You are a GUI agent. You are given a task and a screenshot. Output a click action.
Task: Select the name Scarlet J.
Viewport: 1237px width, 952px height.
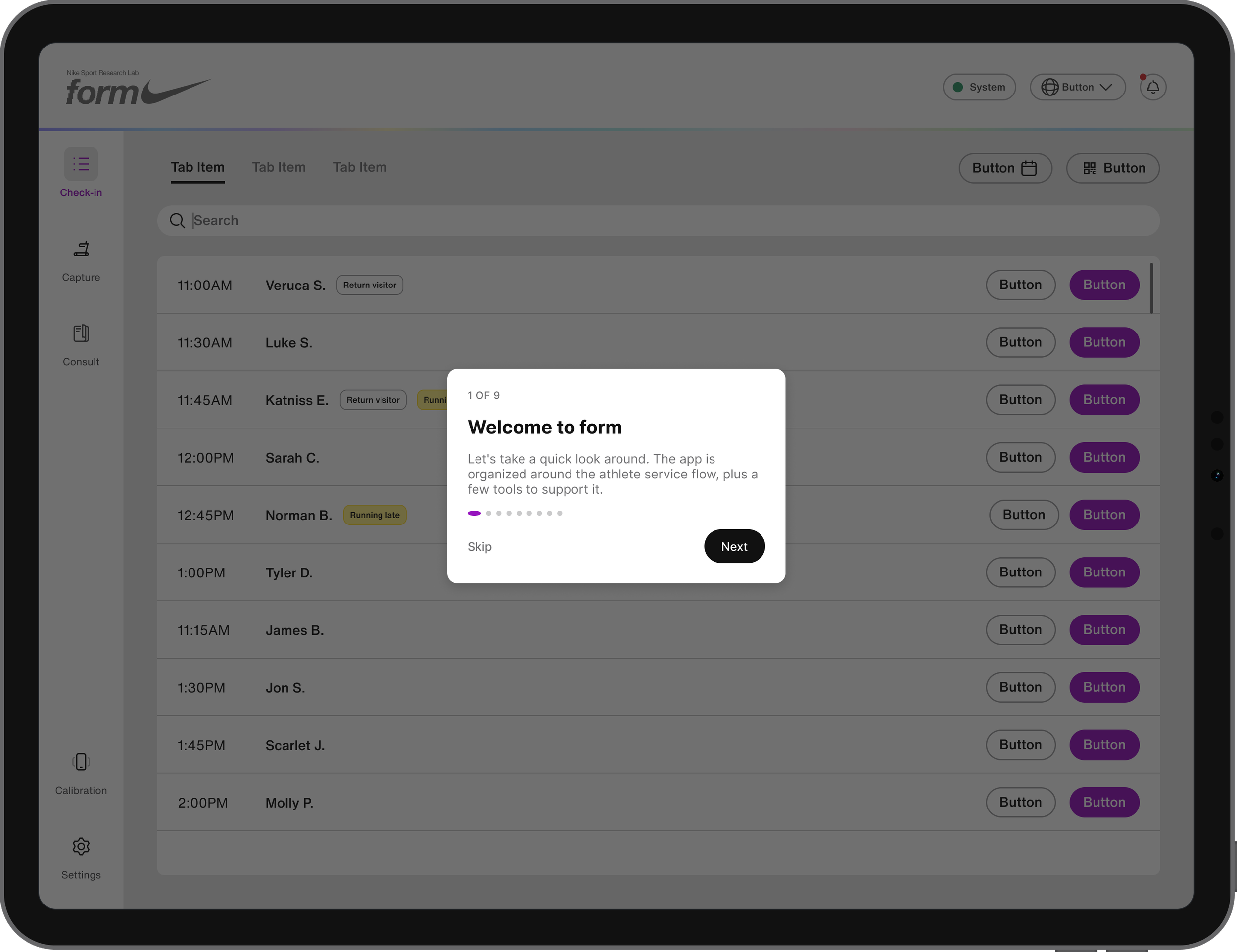(295, 745)
